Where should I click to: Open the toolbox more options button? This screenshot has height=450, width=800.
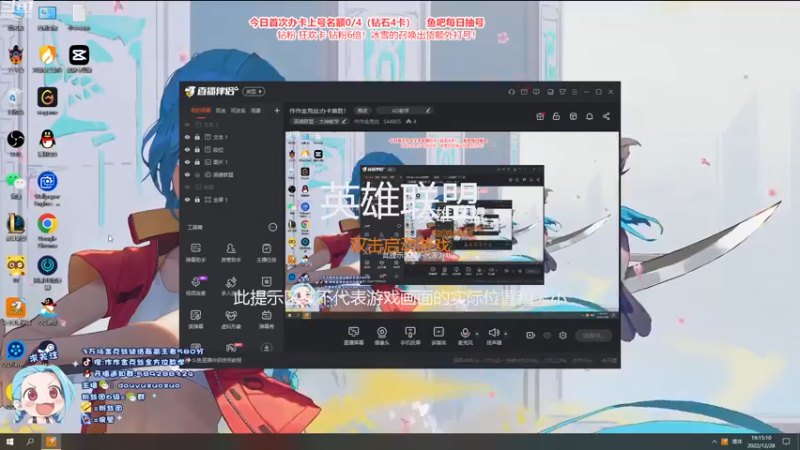pos(273,227)
